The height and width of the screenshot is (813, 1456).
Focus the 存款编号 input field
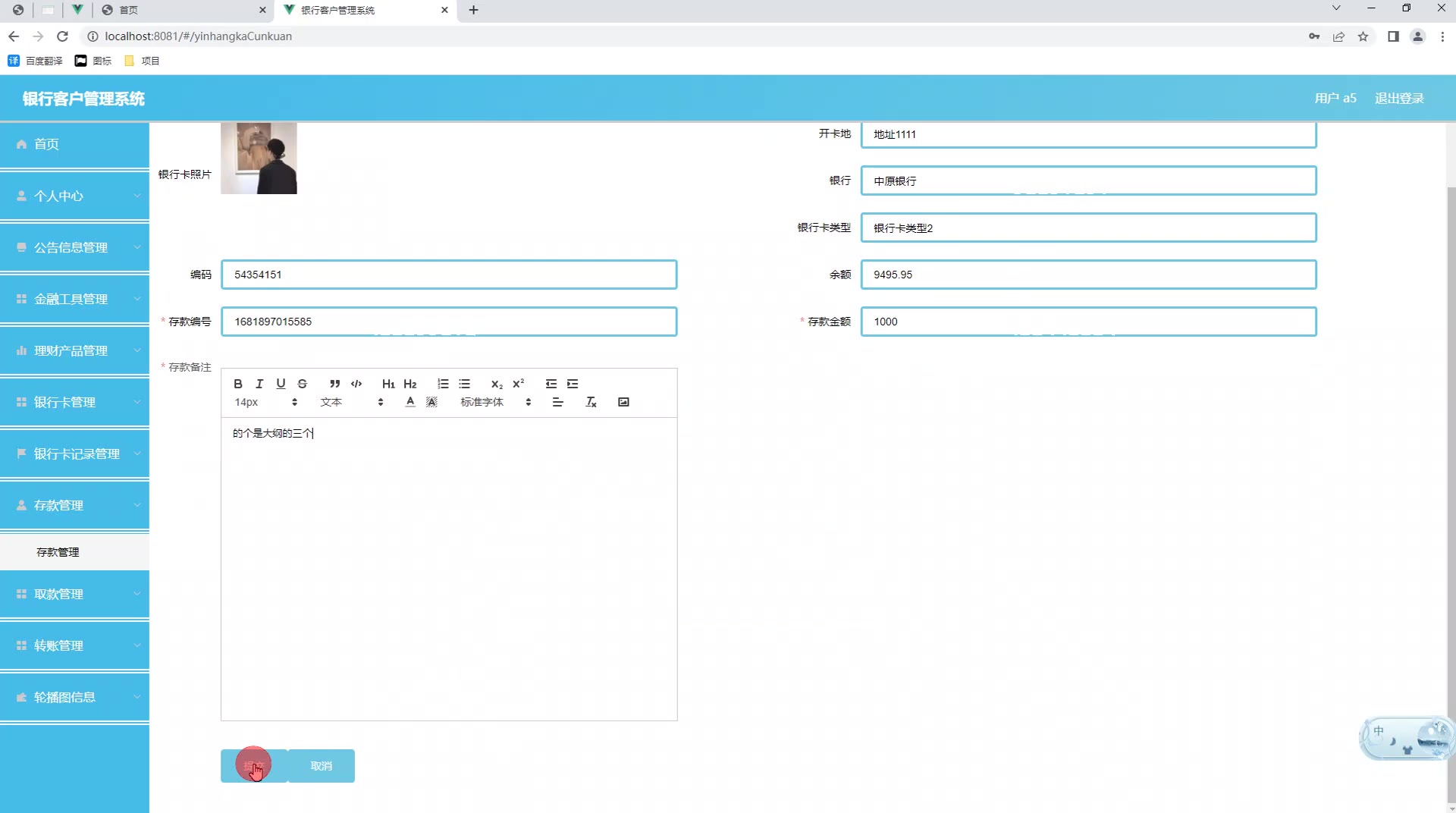click(x=449, y=322)
